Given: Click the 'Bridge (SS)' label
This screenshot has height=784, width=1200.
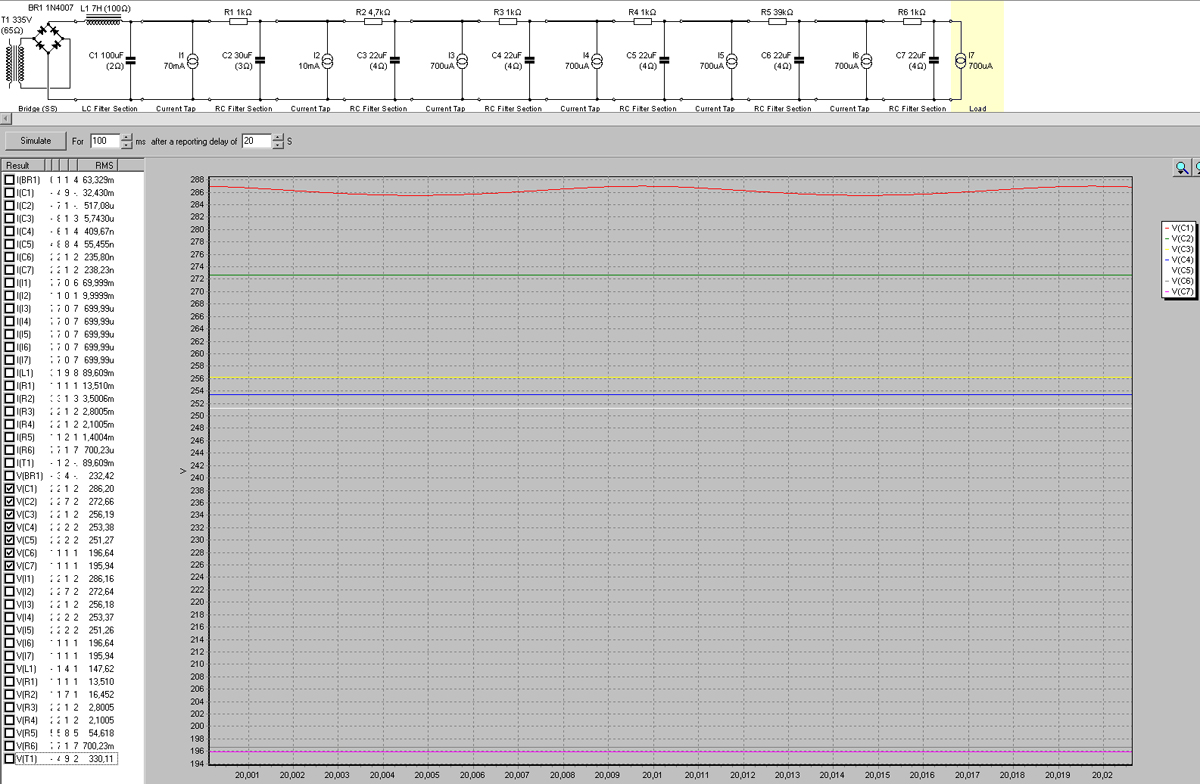Looking at the screenshot, I should tap(37, 108).
